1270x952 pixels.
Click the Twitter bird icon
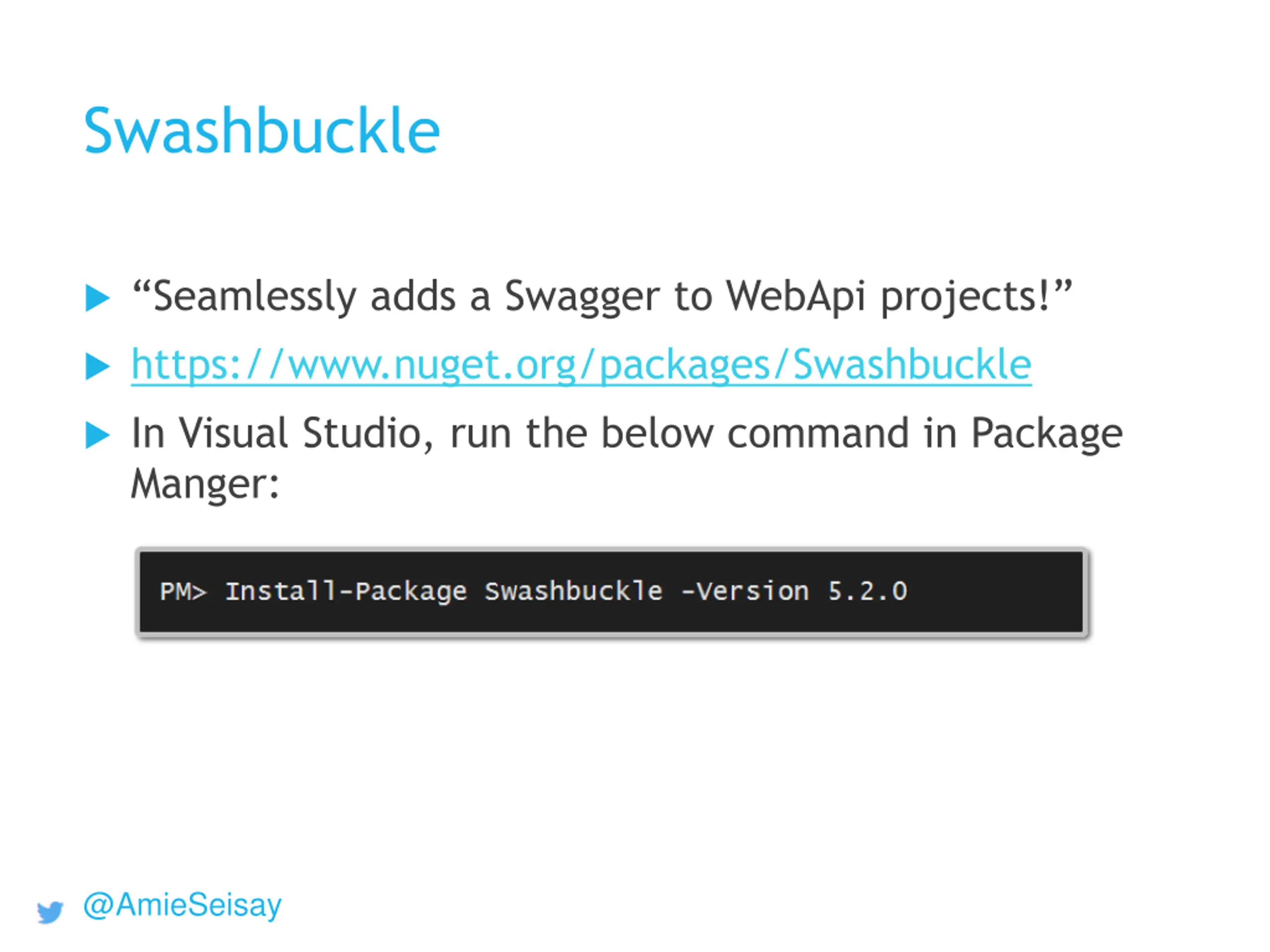[51, 912]
